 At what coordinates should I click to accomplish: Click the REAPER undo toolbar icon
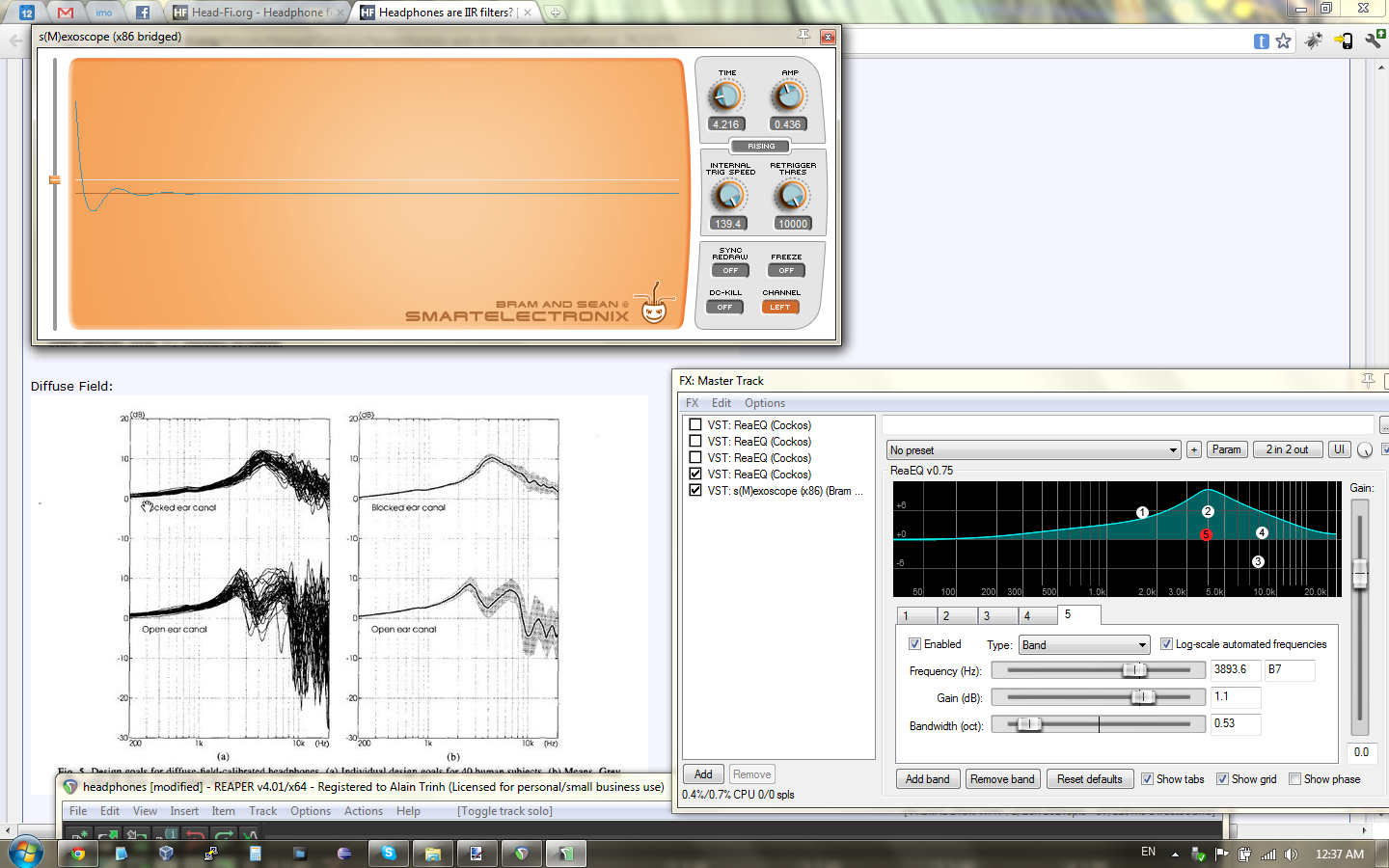pos(195,835)
